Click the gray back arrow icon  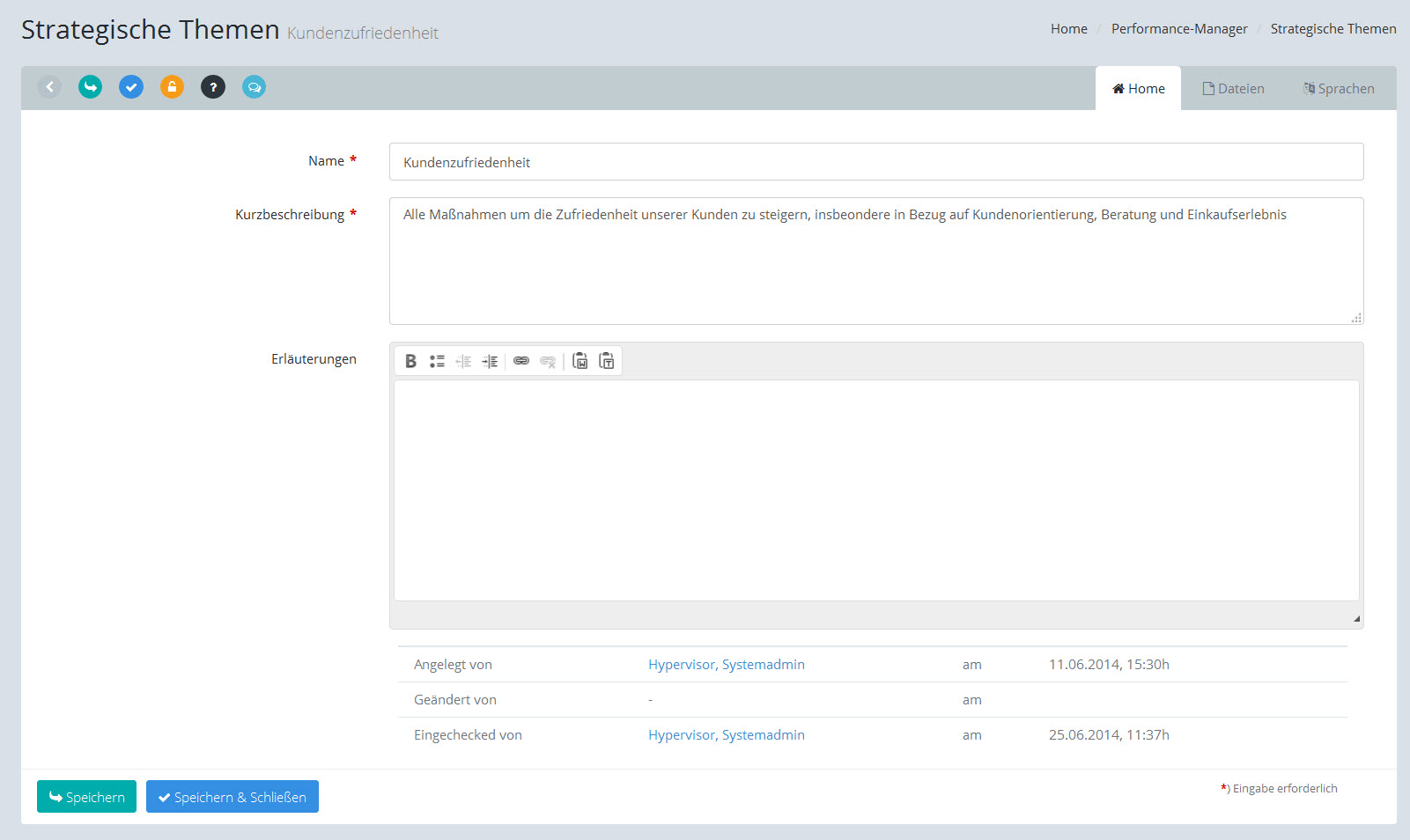[49, 87]
